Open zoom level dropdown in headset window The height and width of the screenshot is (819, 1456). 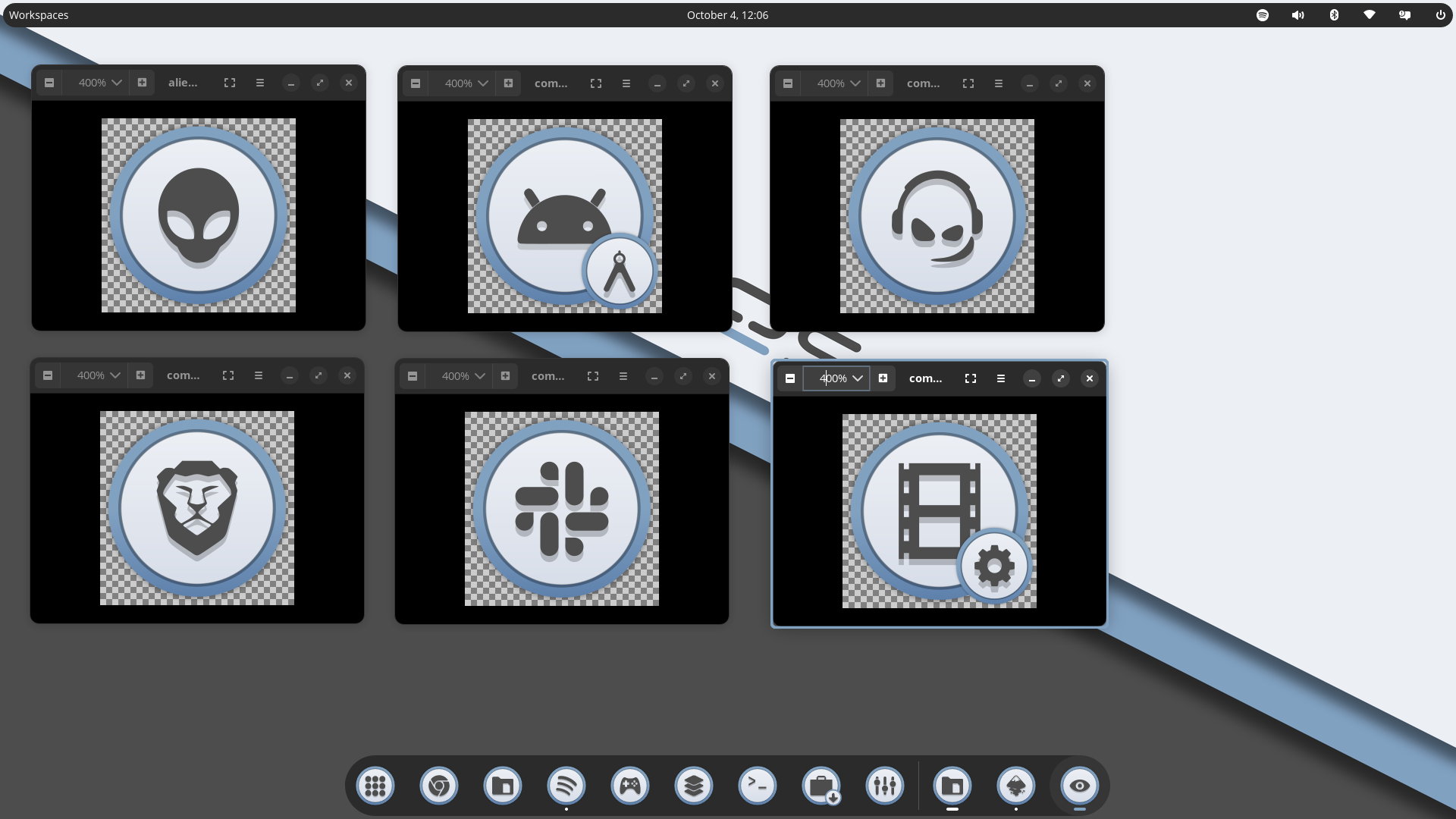pyautogui.click(x=855, y=83)
